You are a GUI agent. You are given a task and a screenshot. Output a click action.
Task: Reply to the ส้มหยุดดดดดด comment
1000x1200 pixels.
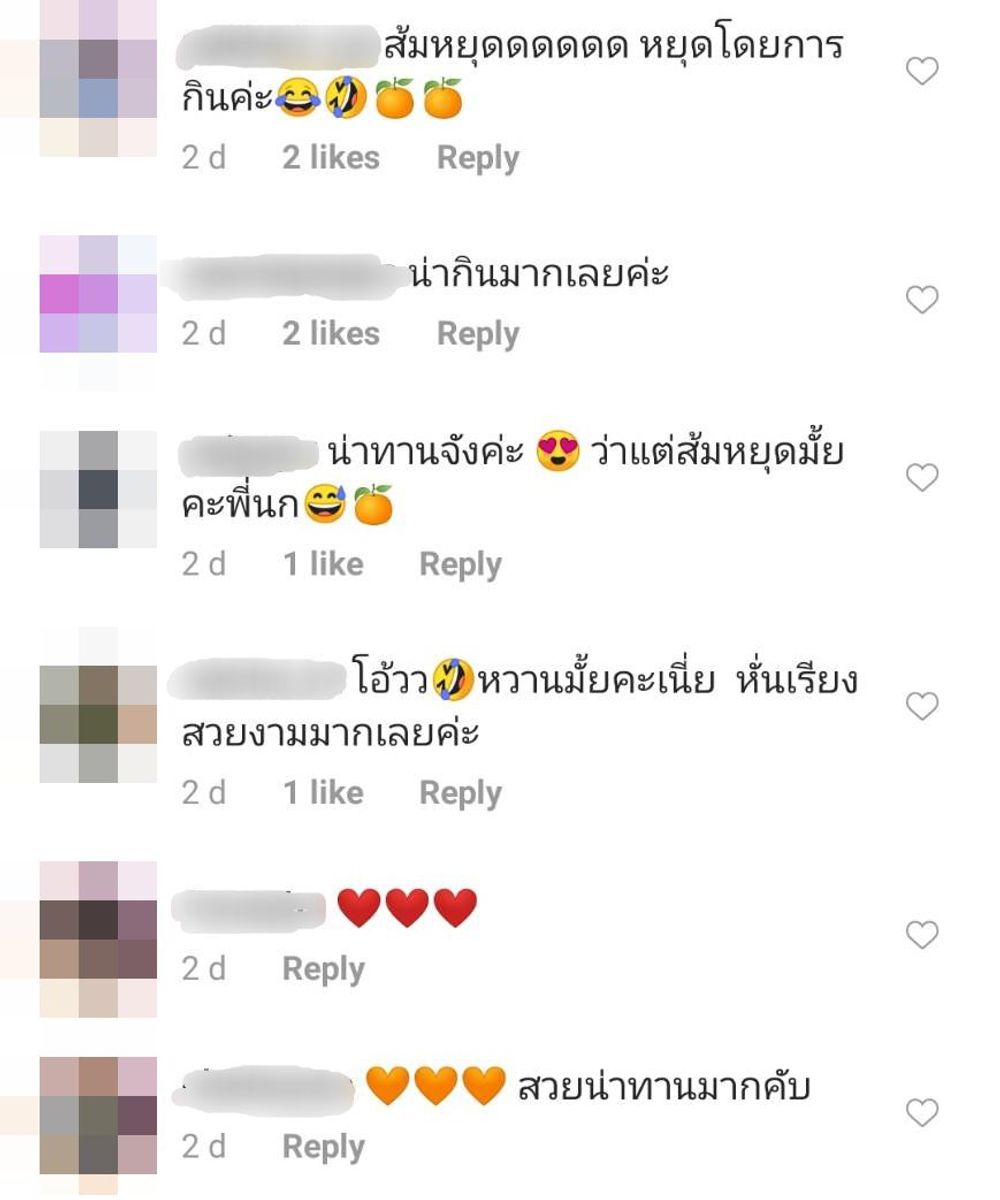(478, 158)
